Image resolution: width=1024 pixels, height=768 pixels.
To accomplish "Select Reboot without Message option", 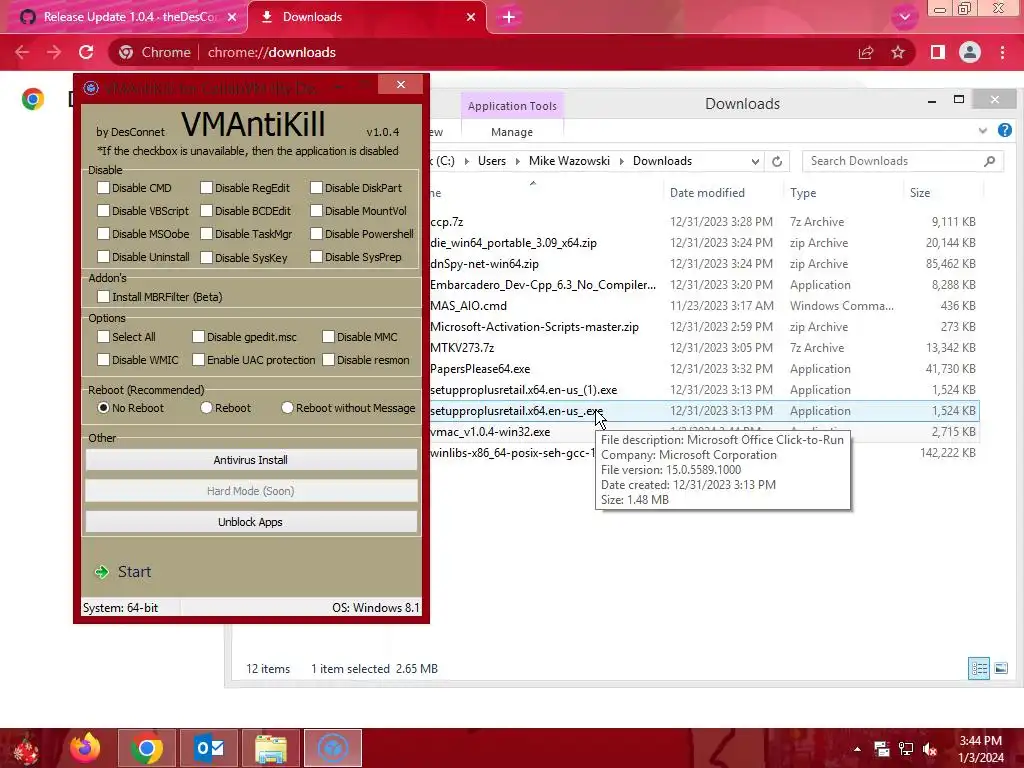I will (x=287, y=408).
